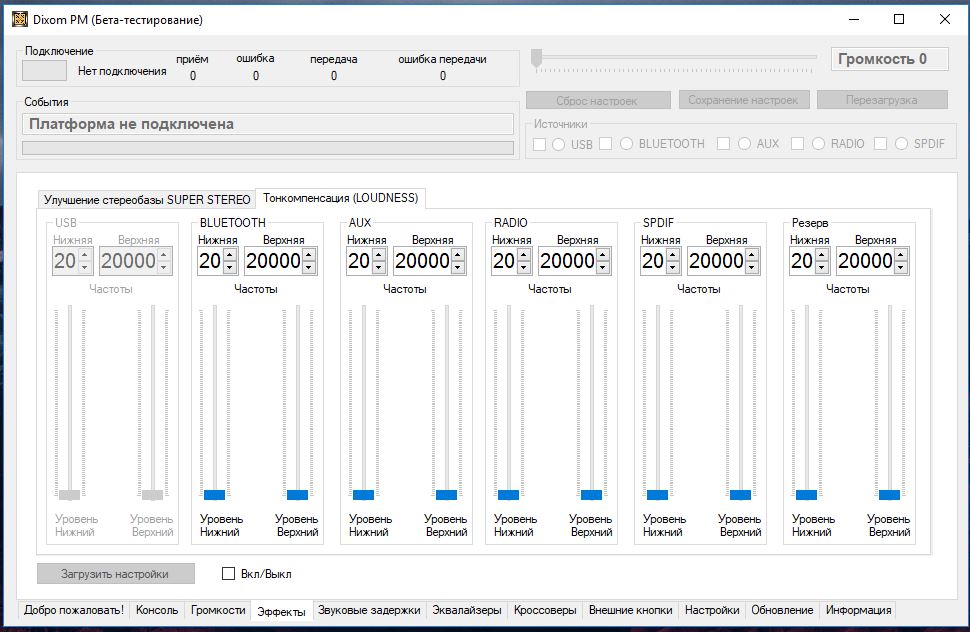Decrease AUX upper frequency with down arrow

pyautogui.click(x=458, y=268)
